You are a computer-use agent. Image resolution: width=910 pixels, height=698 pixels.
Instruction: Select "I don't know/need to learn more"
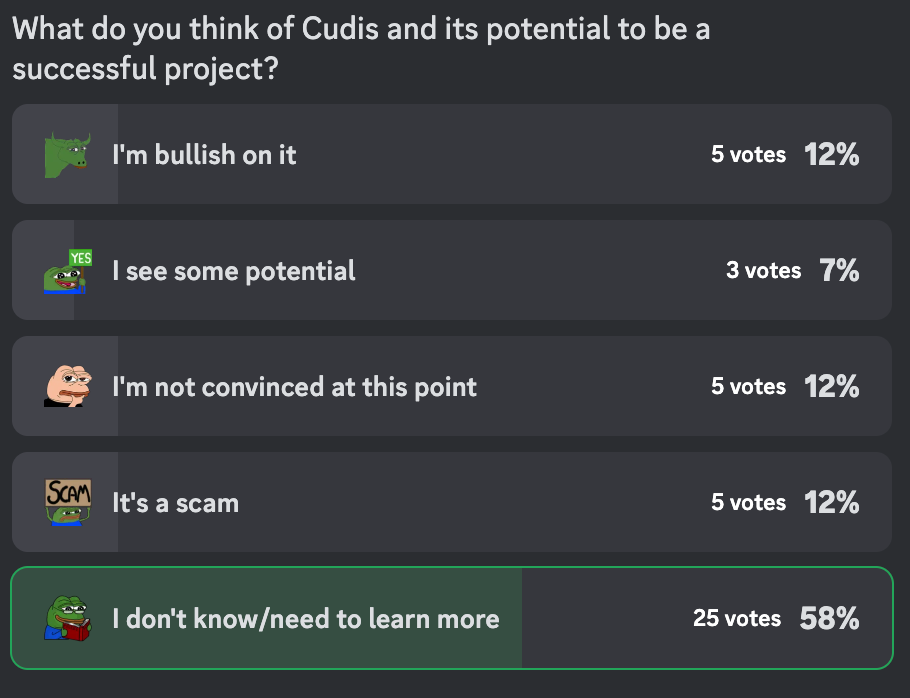(x=305, y=618)
